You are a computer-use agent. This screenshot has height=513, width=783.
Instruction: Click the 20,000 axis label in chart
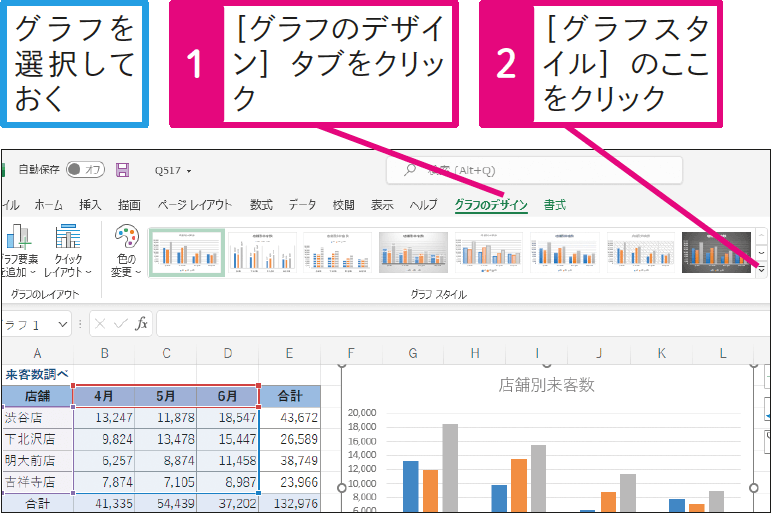point(362,413)
